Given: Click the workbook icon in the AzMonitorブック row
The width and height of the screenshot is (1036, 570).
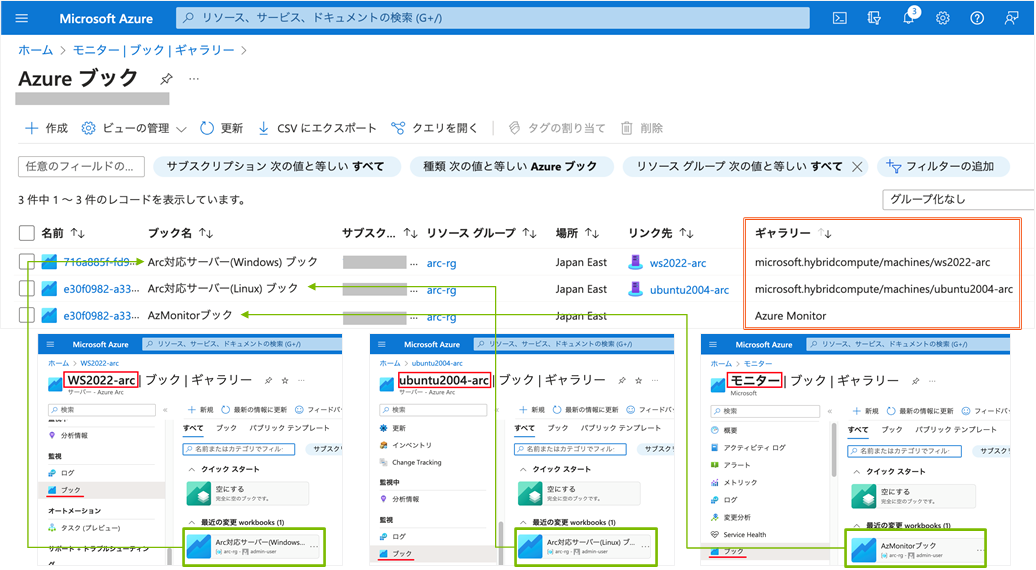Looking at the screenshot, I should tap(49, 316).
